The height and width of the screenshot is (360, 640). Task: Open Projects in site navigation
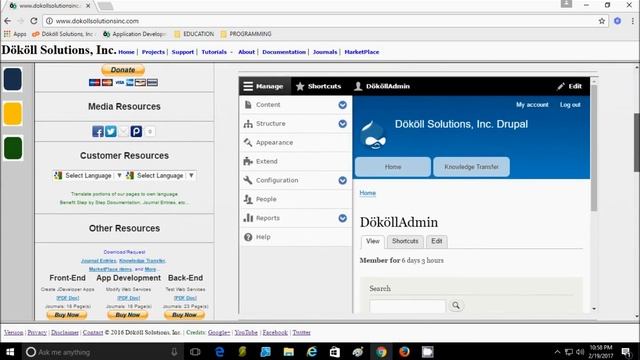[153, 52]
